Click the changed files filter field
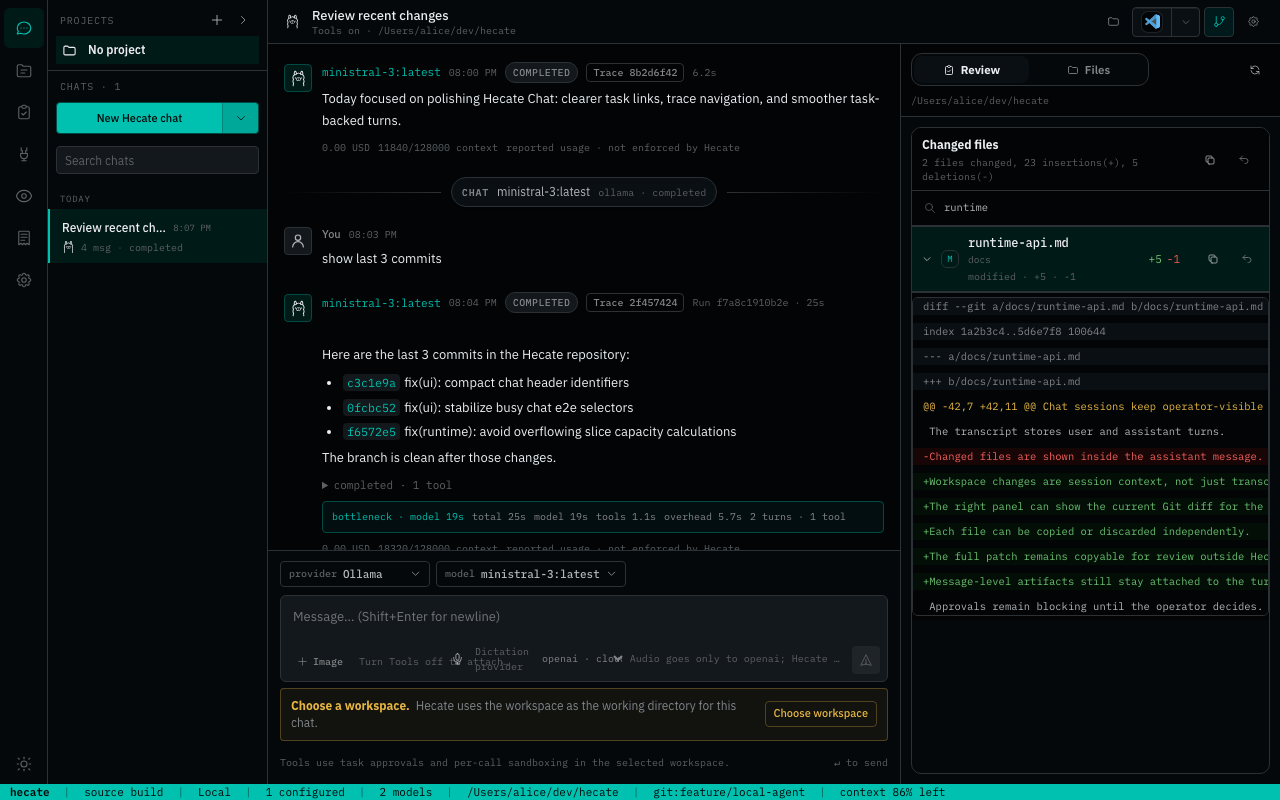Image resolution: width=1280 pixels, height=800 pixels. (1090, 208)
